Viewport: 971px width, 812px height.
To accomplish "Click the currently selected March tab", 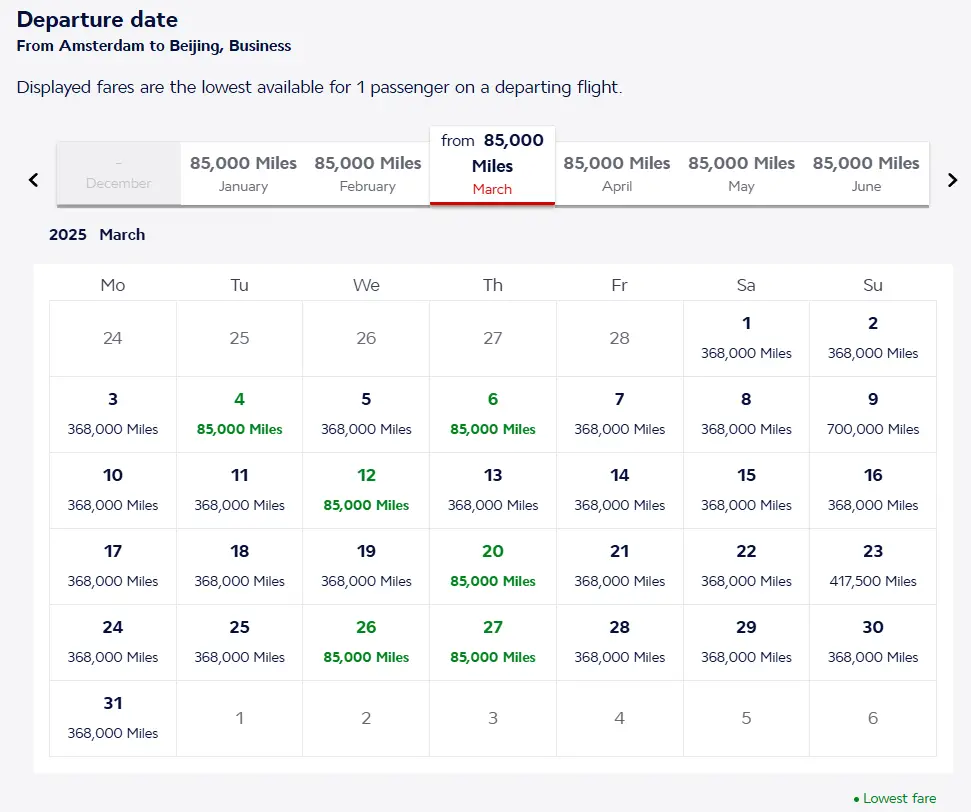I will click(x=492, y=165).
